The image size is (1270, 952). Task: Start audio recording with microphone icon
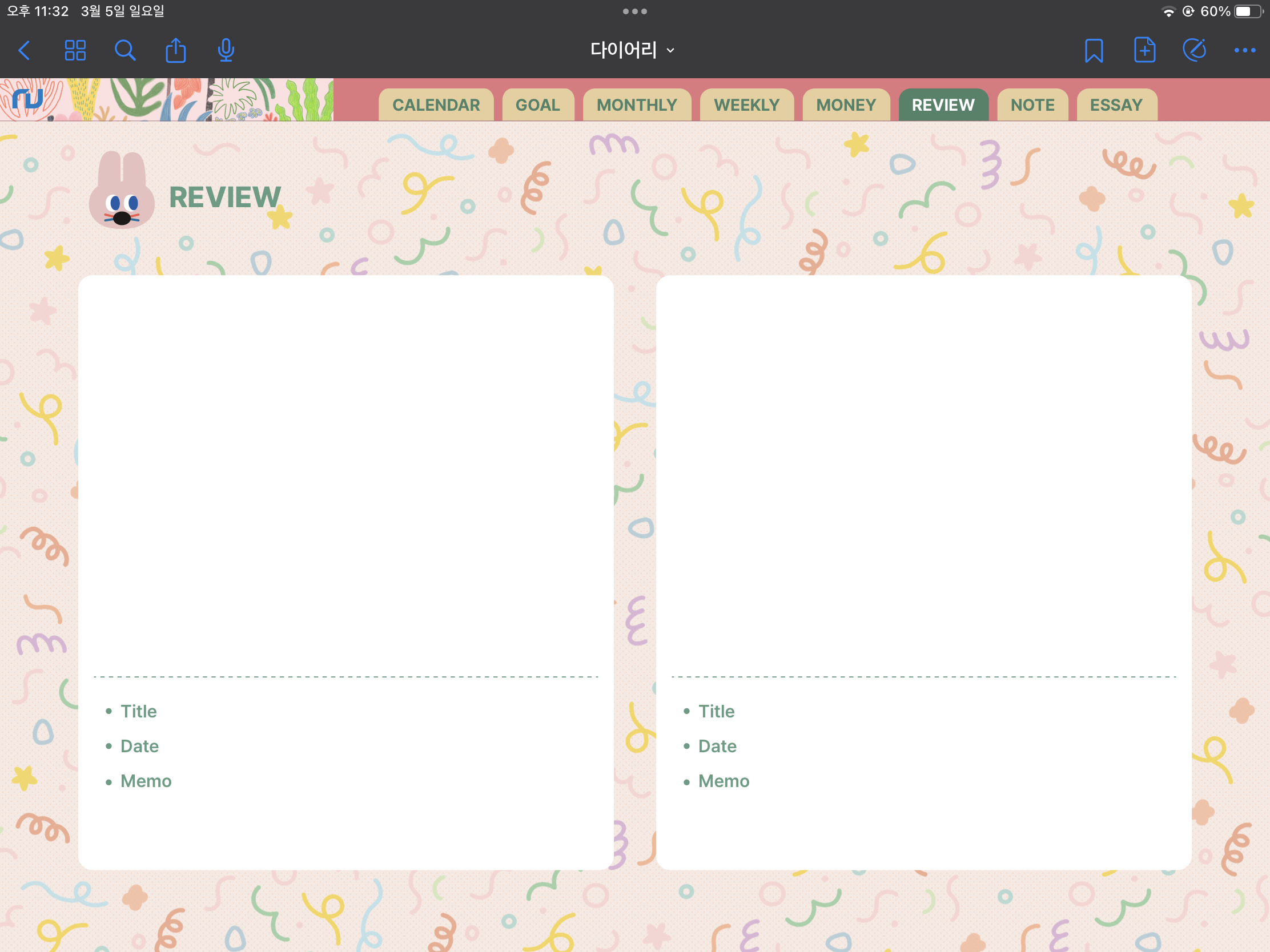[x=226, y=50]
